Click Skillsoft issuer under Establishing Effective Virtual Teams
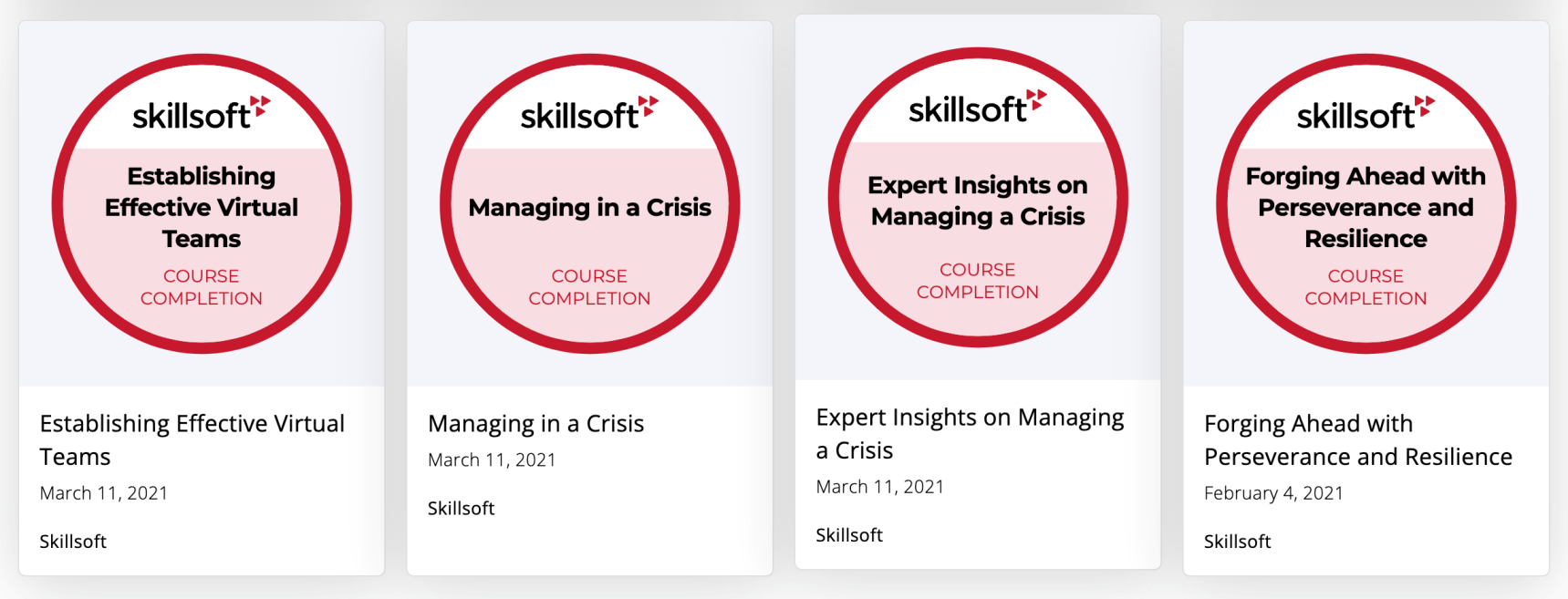Screen dimensions: 1568x599 [x=73, y=542]
